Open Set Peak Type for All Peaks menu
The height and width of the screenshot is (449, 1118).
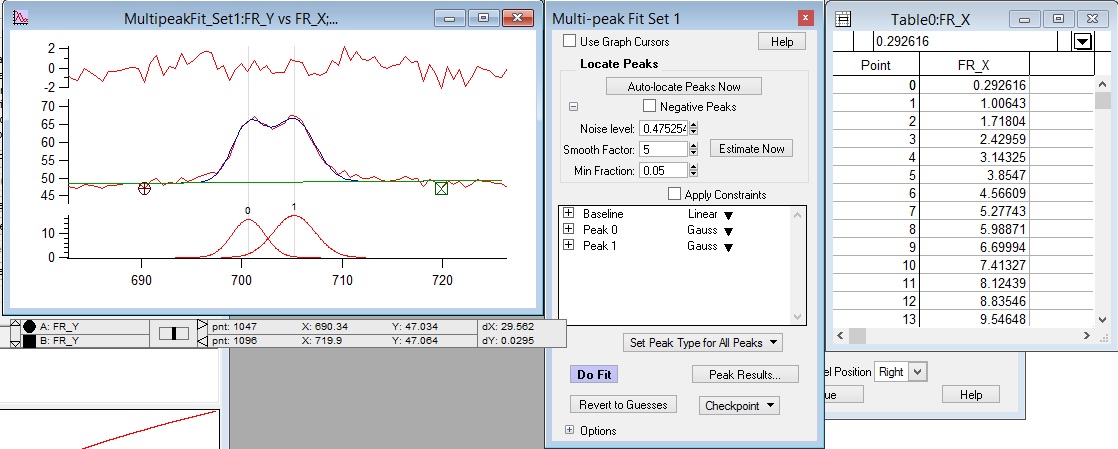pyautogui.click(x=702, y=343)
